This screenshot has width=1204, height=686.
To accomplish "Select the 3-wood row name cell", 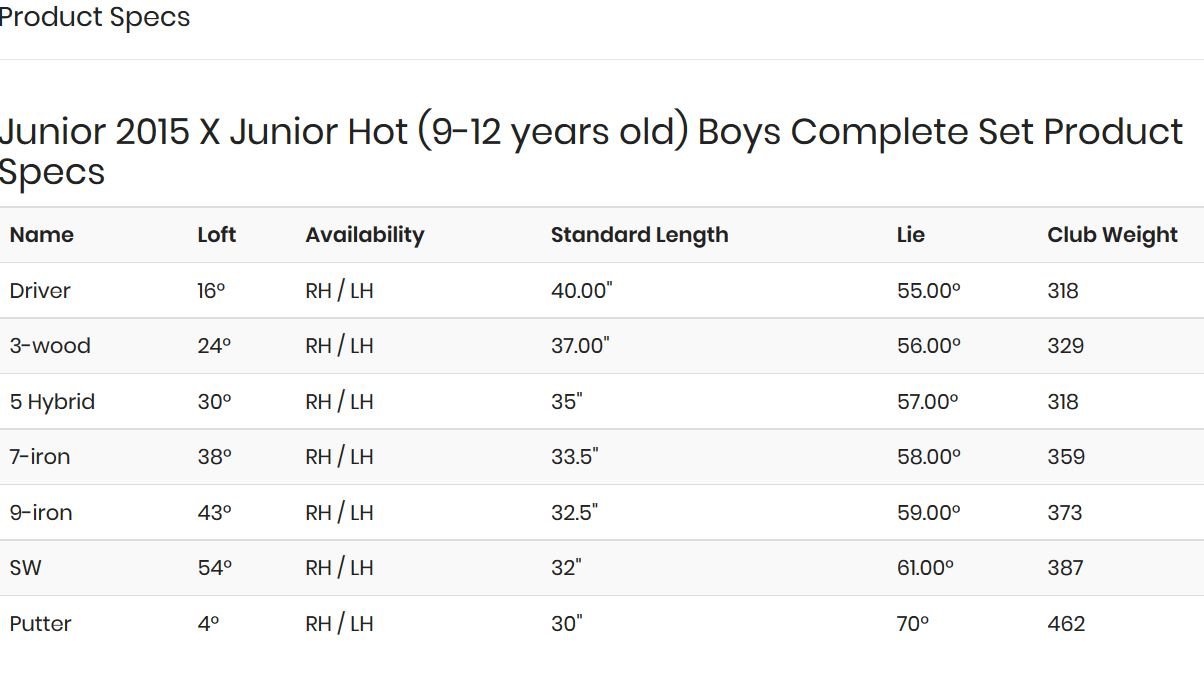I will click(x=50, y=346).
